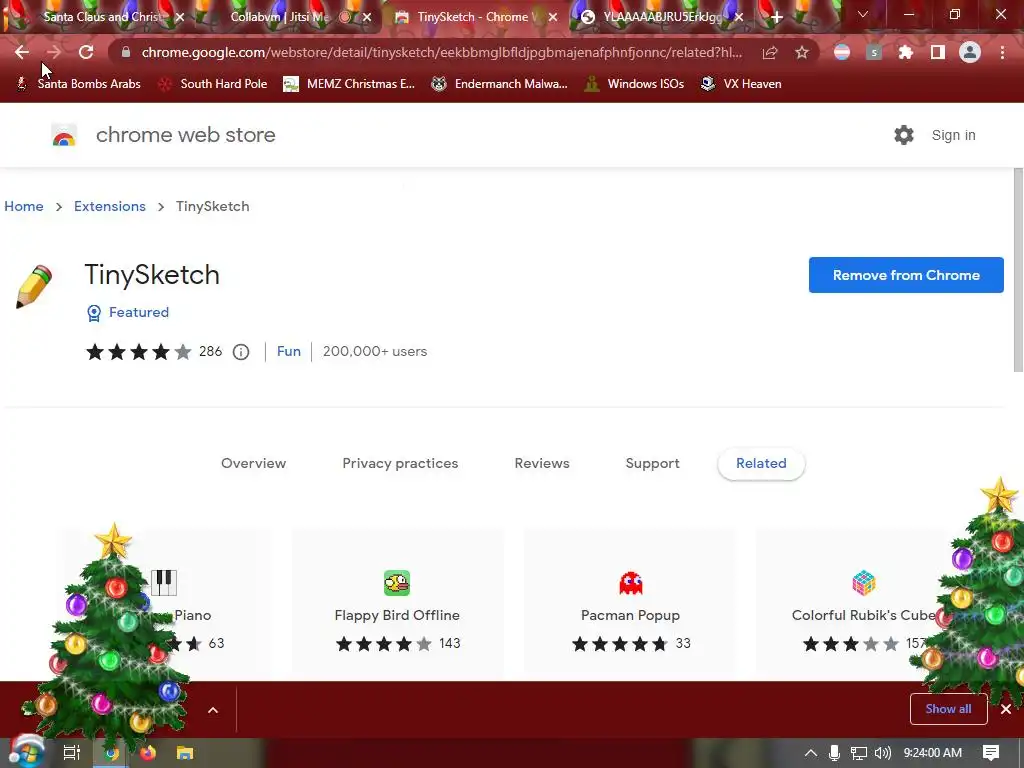The height and width of the screenshot is (768, 1024).
Task: Click the Pacman Popup ghost icon
Action: click(631, 583)
